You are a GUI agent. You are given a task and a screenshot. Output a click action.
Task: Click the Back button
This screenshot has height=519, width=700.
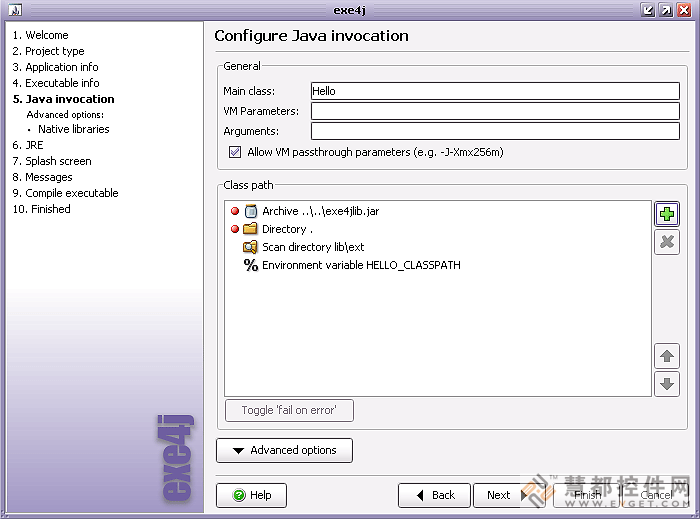coord(434,495)
